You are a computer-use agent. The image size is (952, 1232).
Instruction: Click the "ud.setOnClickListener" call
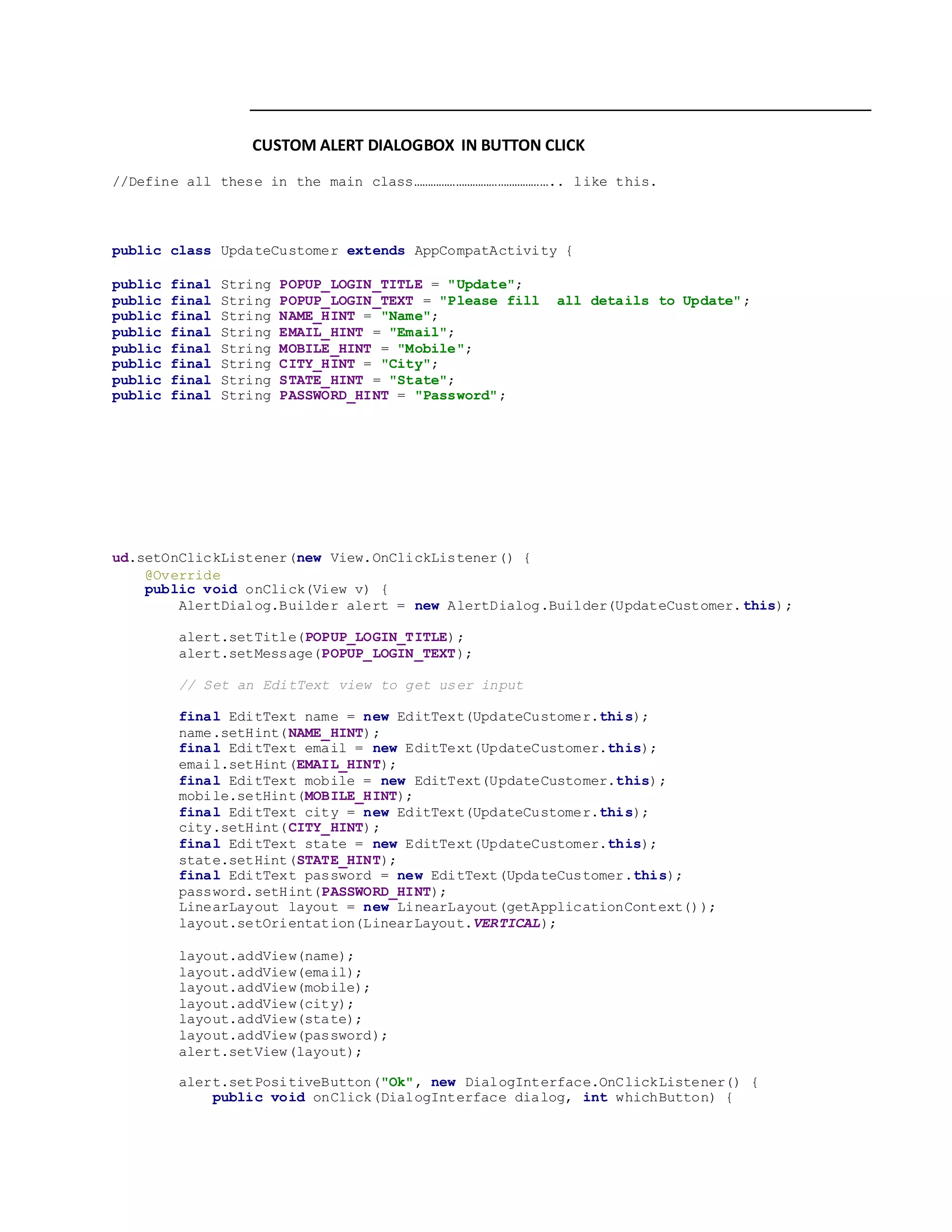[x=200, y=558]
